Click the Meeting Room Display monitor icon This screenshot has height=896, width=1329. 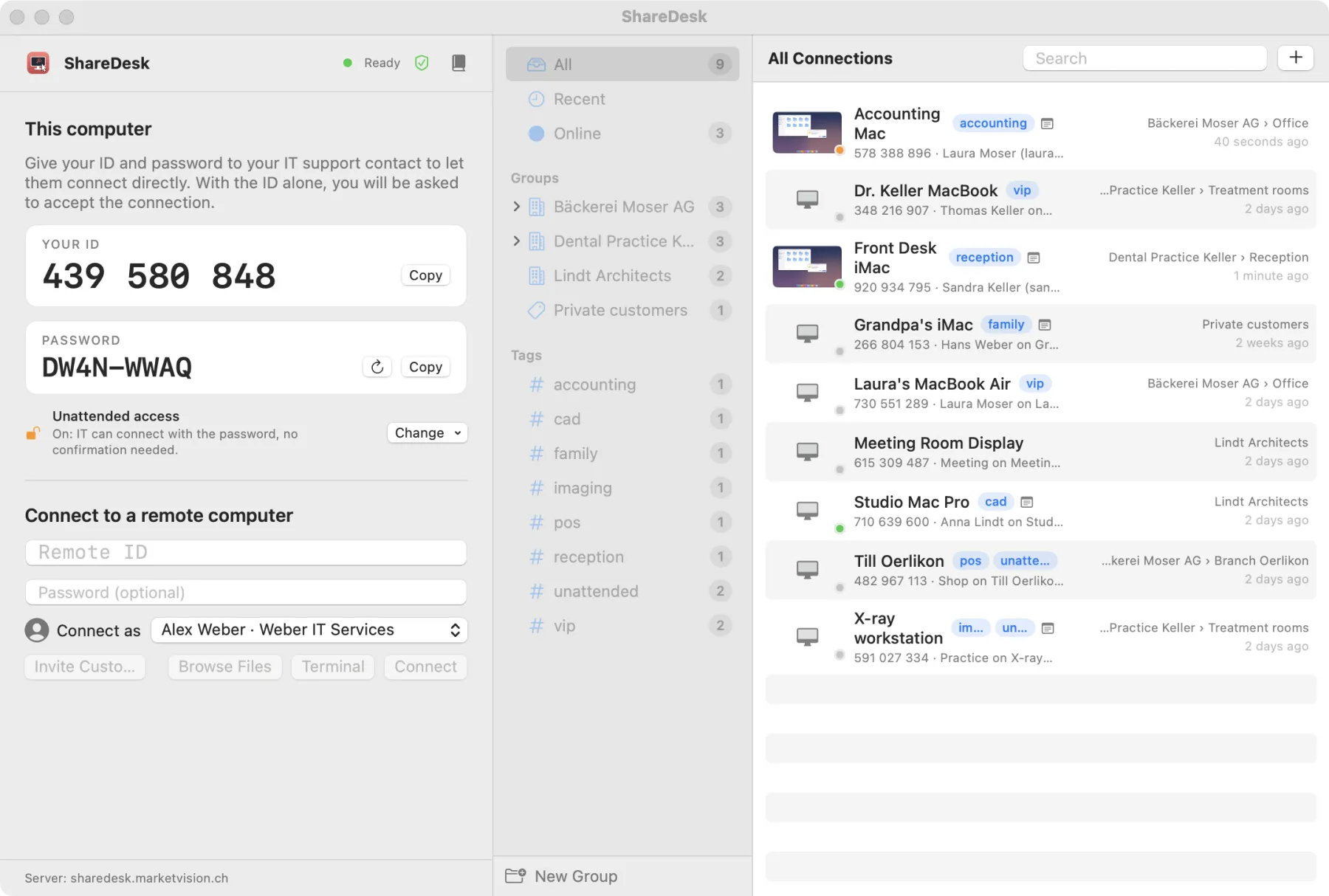(x=807, y=451)
